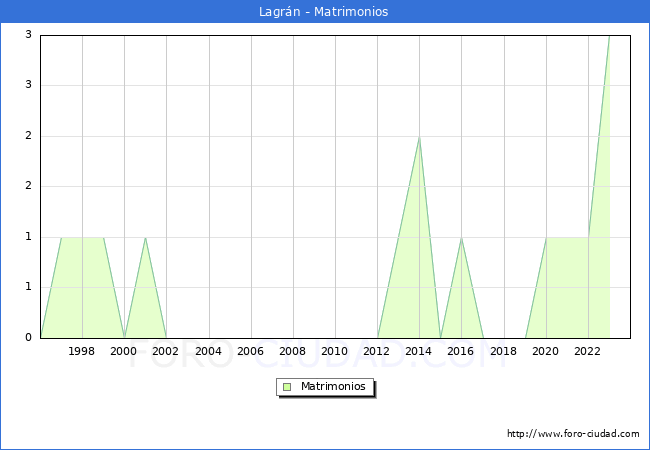650x450 pixels.
Task: Click the green Matrimonios legend color swatch
Action: 287,387
